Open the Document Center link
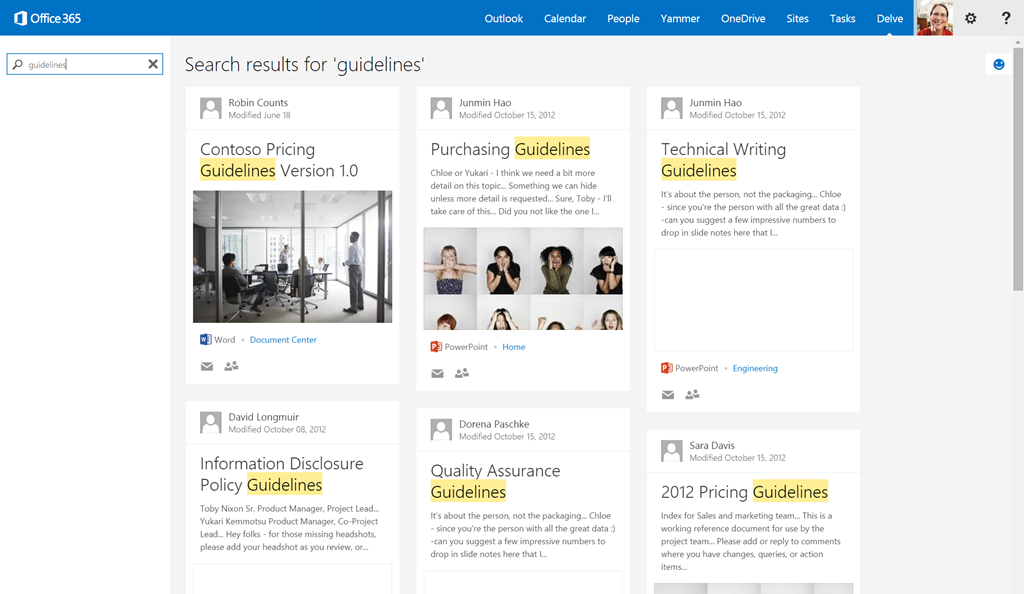 tap(283, 339)
